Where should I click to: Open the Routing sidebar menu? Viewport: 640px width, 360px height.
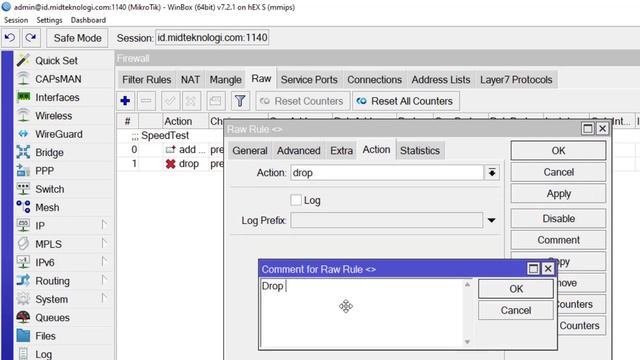pyautogui.click(x=52, y=281)
